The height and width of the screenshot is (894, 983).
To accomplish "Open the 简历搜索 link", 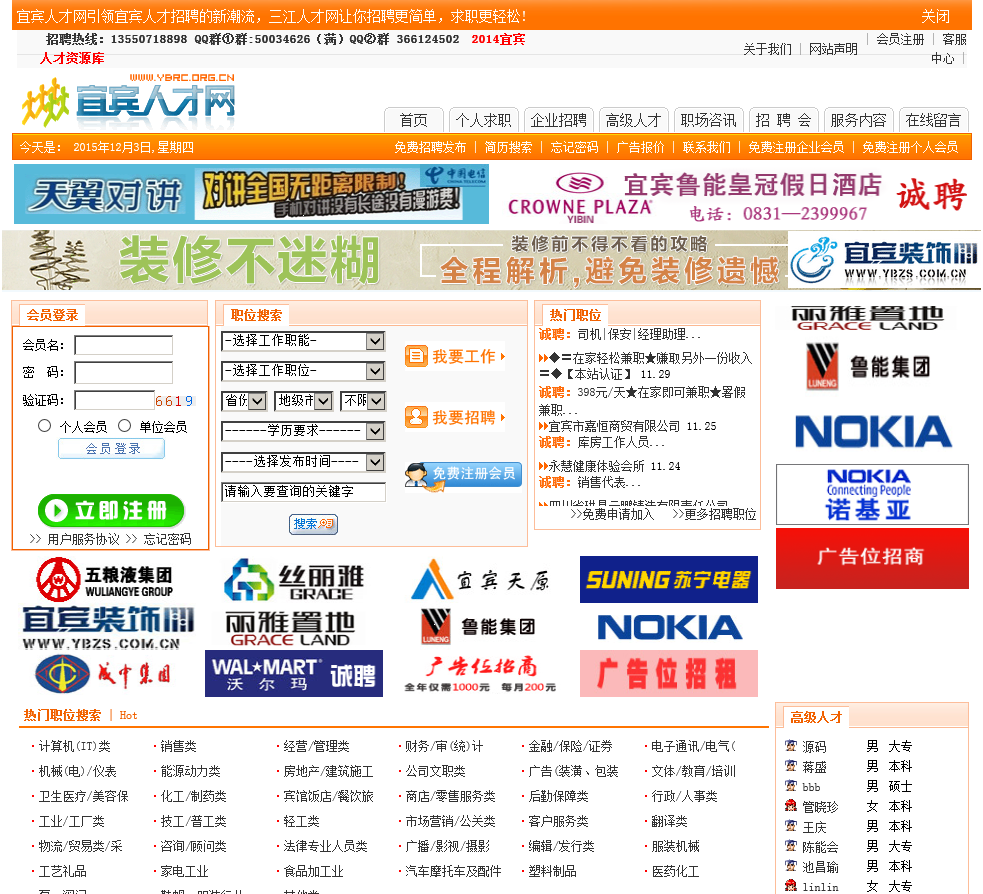I will 508,147.
